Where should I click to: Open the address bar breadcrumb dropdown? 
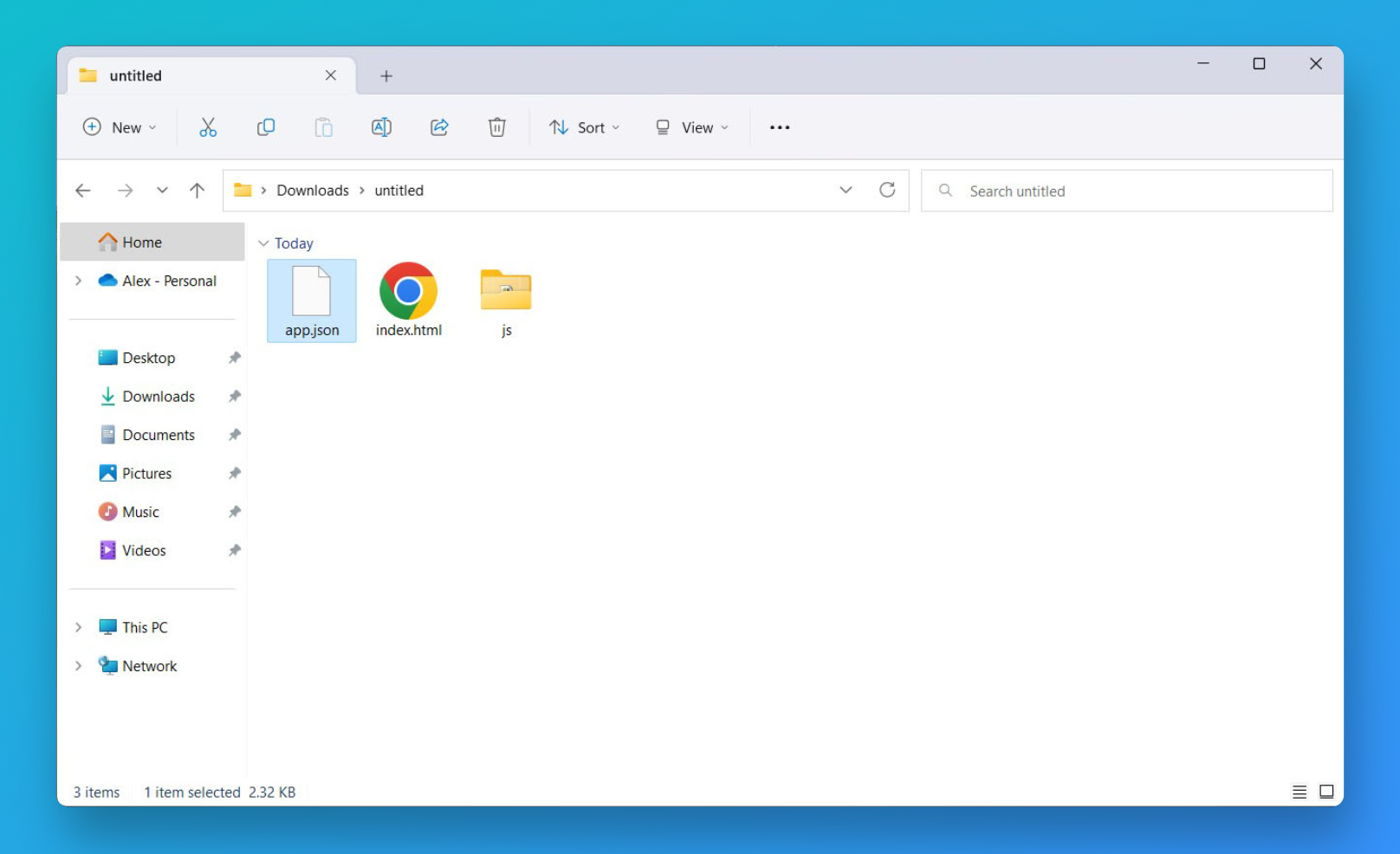[x=846, y=190]
